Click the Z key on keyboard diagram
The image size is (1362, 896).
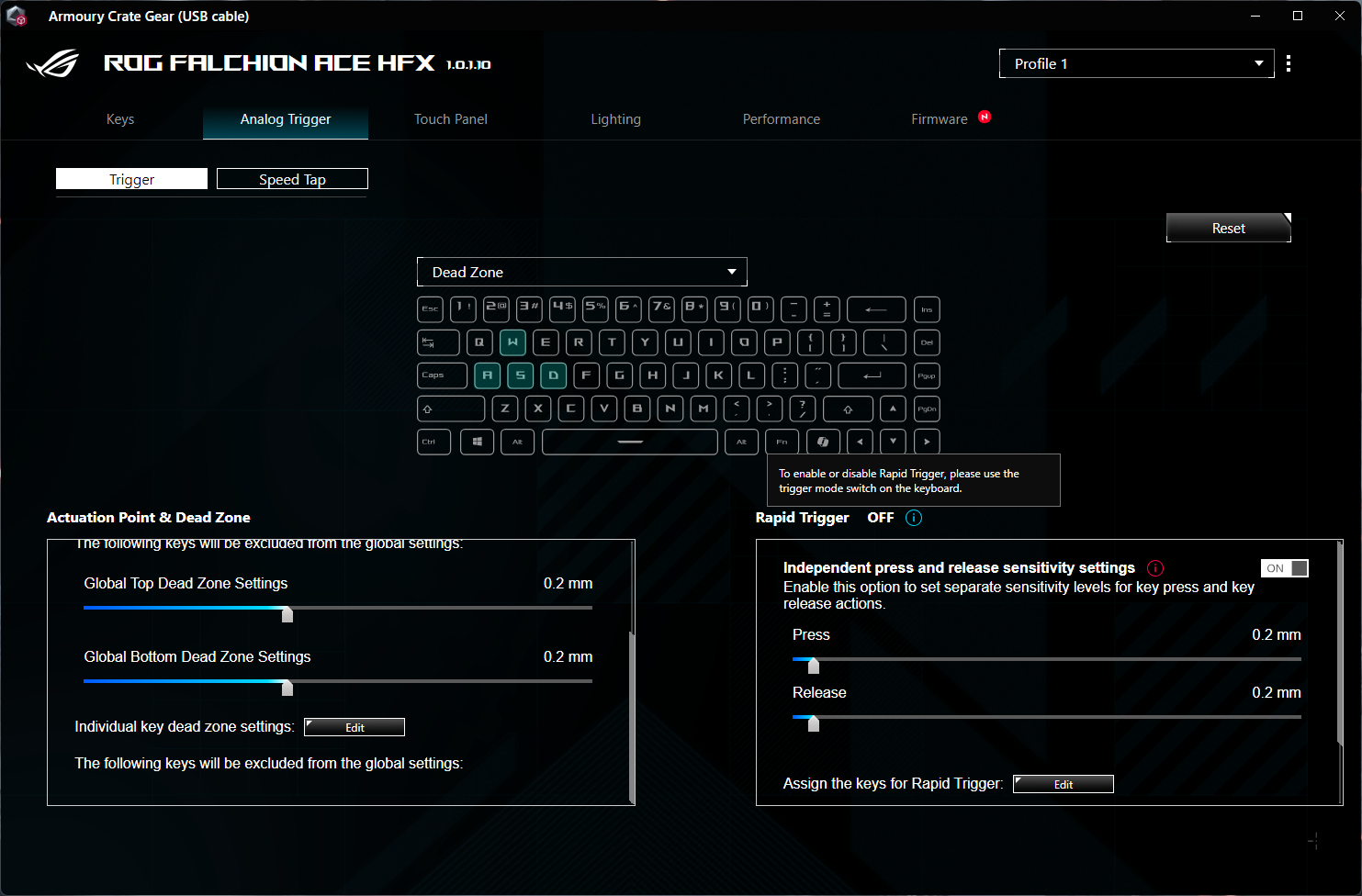coord(505,409)
